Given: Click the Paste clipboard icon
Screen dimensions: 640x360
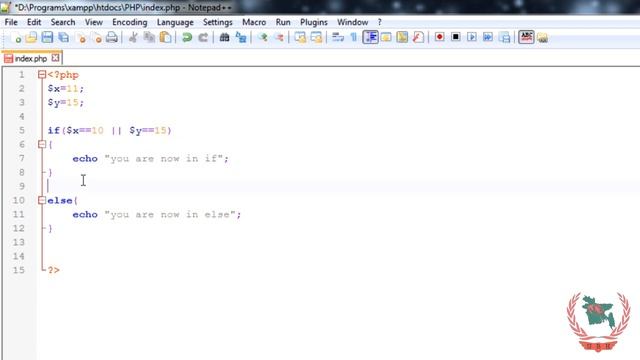Looking at the screenshot, I should click(x=165, y=38).
